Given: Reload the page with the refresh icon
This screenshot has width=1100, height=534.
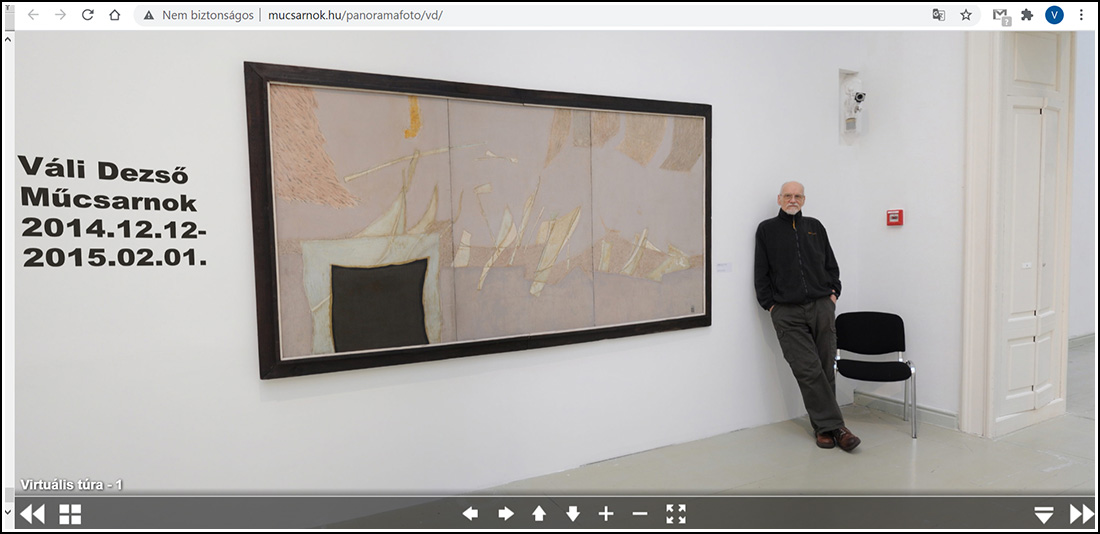Looking at the screenshot, I should (88, 15).
